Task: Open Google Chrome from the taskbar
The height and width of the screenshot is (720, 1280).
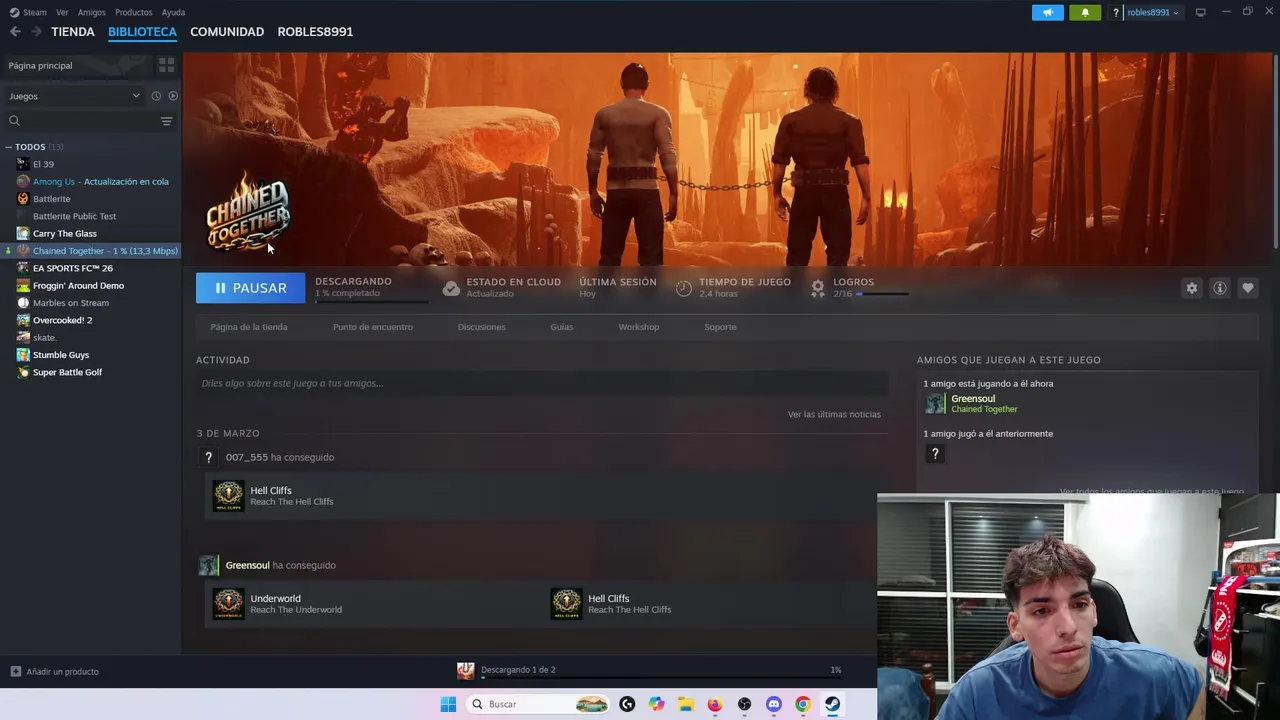Action: click(x=802, y=704)
